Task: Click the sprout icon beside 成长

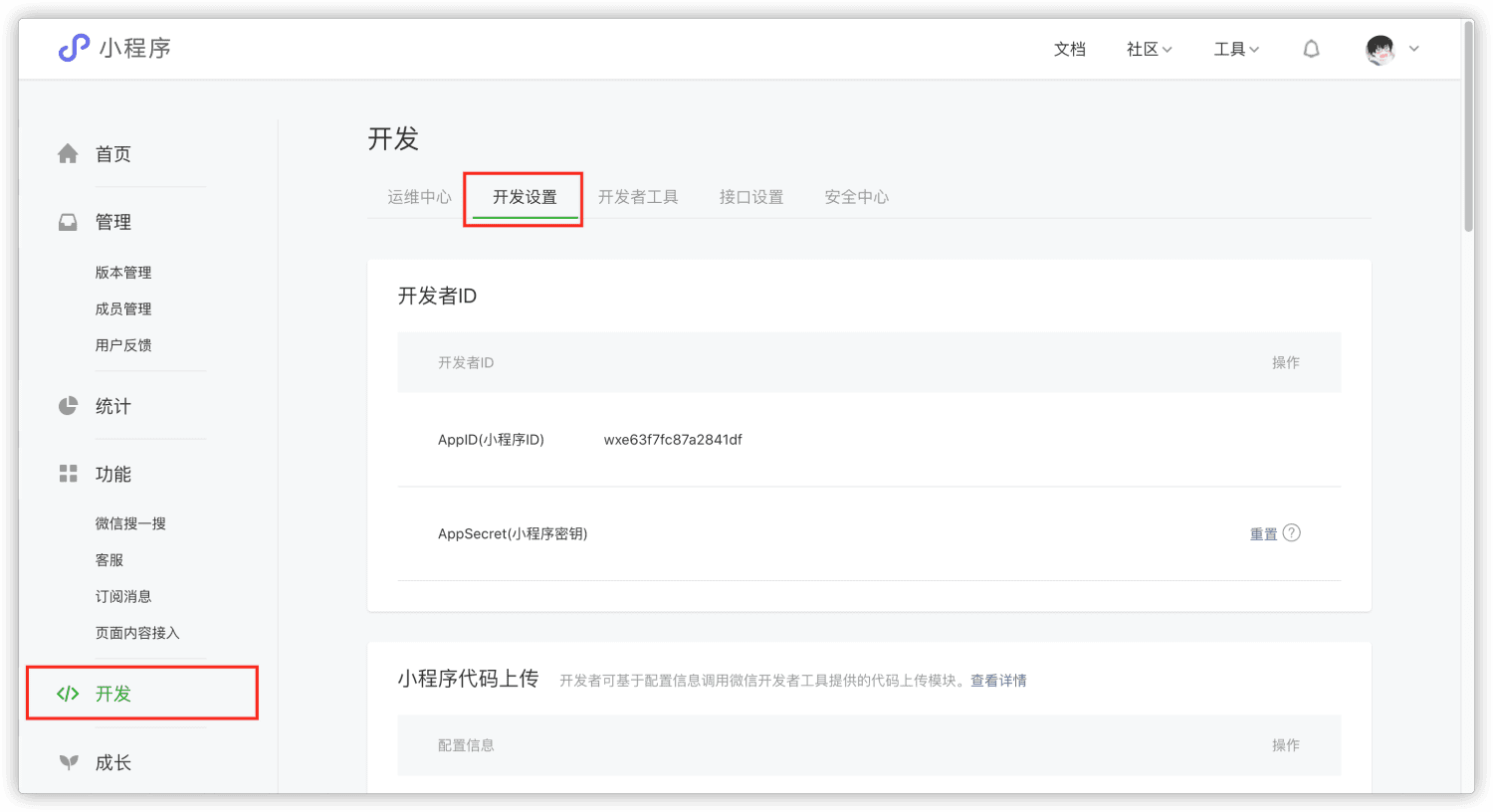Action: click(68, 762)
